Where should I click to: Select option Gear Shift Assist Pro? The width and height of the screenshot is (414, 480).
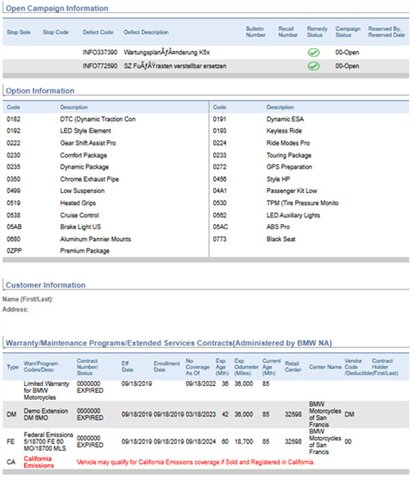[x=88, y=143]
